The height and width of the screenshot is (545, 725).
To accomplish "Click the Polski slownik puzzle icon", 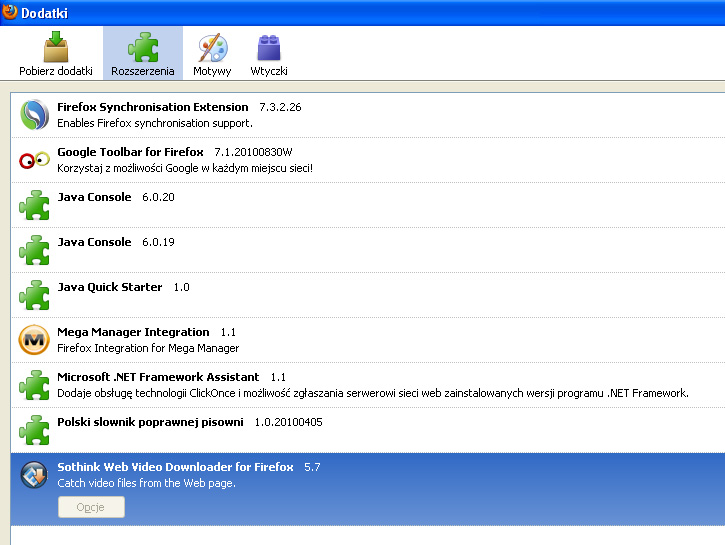I will click(35, 430).
